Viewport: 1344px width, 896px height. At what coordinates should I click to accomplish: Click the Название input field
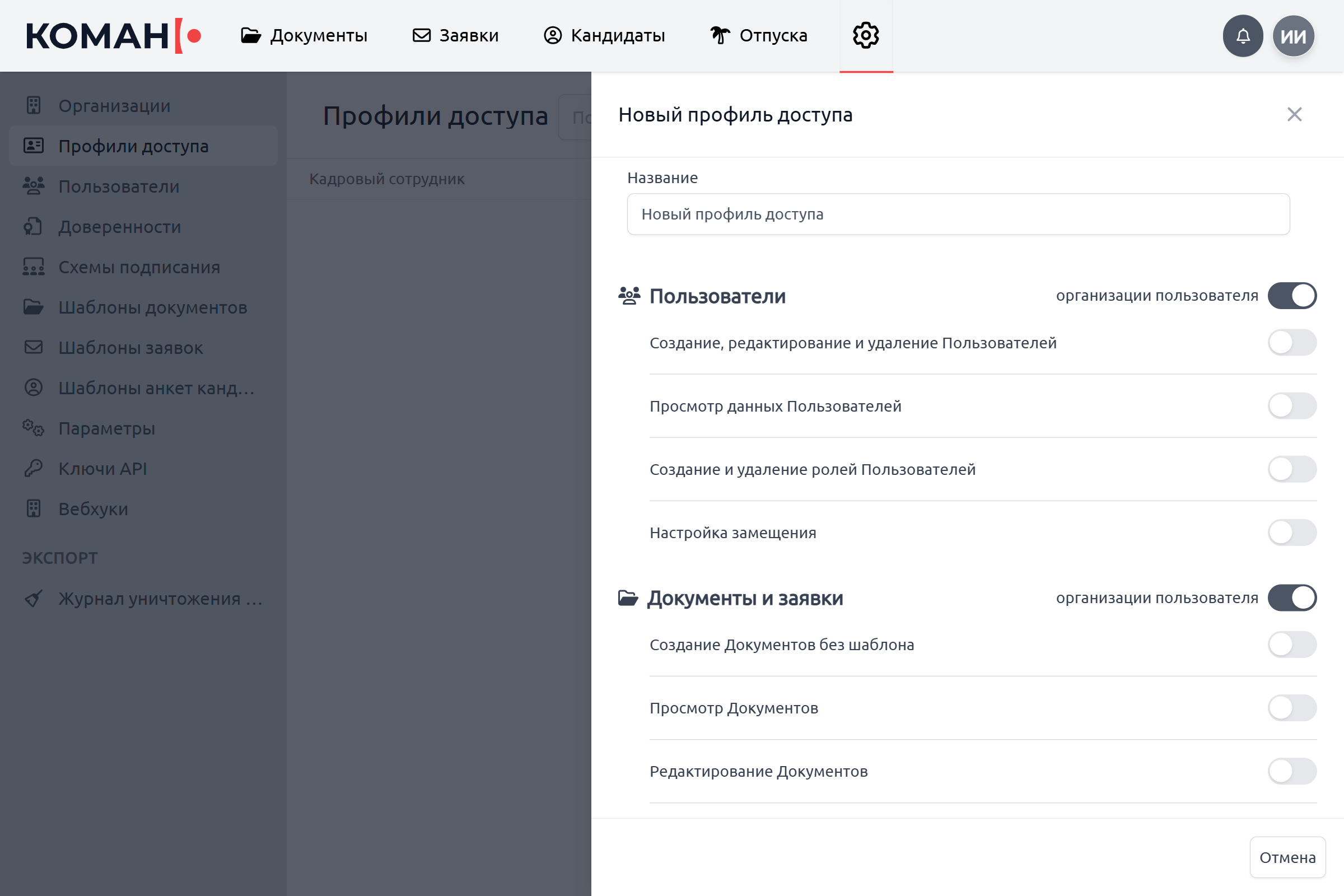(958, 214)
